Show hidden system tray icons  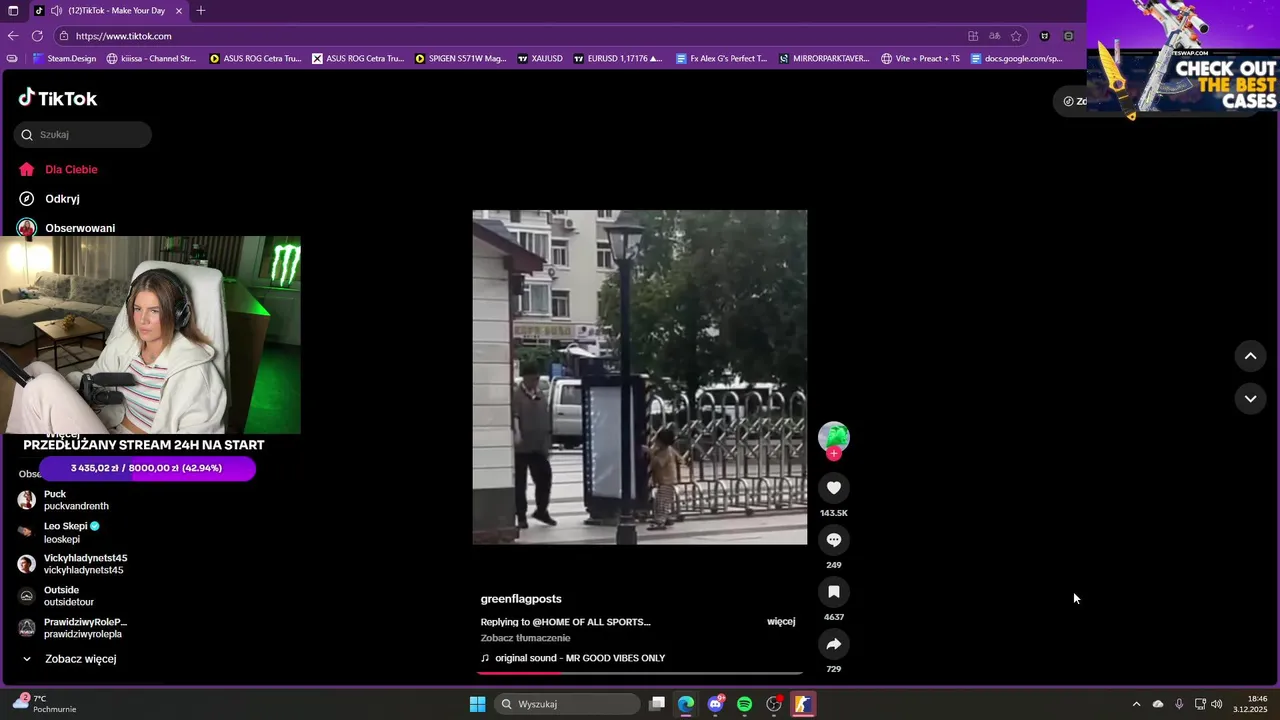(x=1136, y=704)
